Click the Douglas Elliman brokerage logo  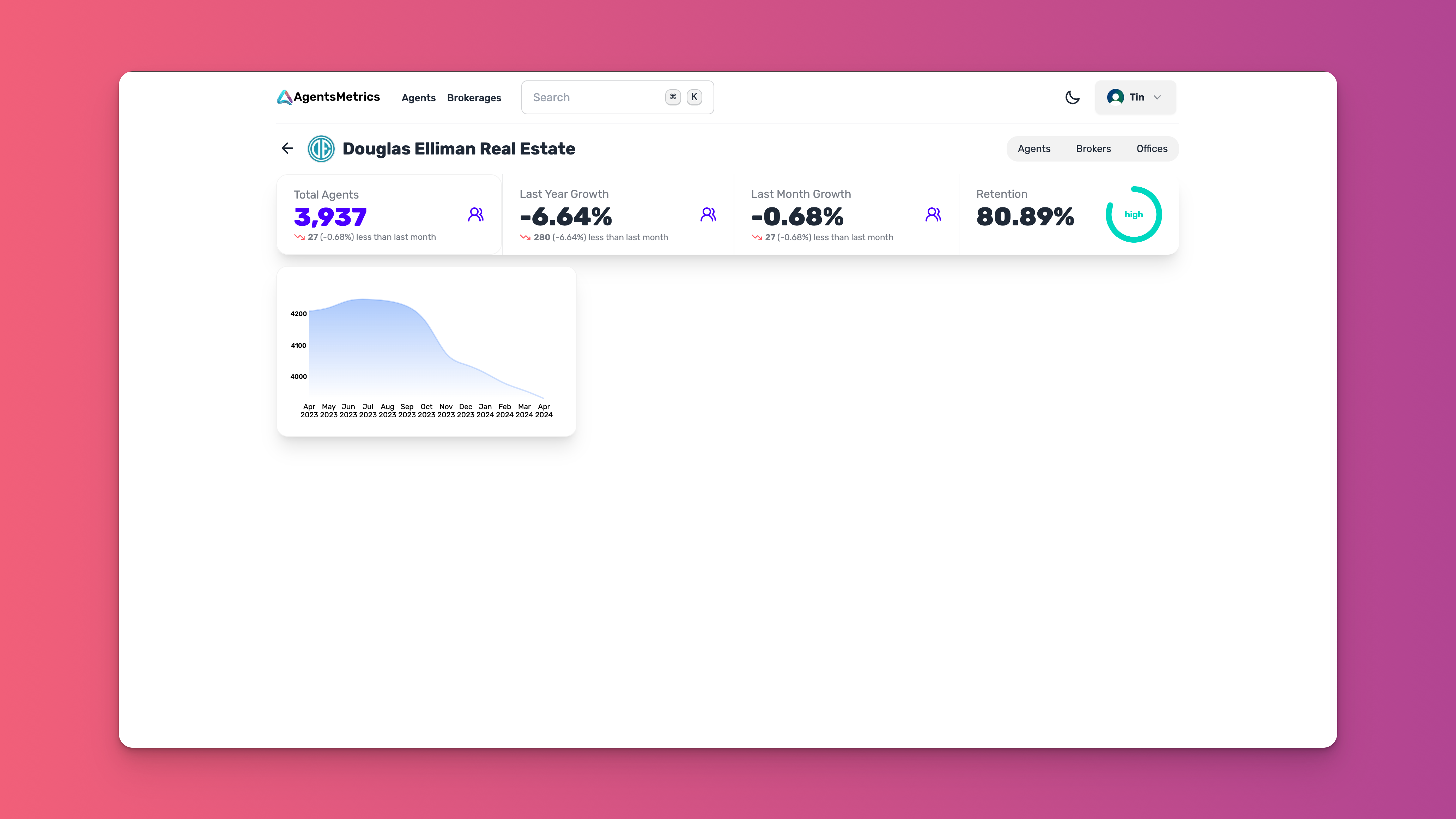click(321, 148)
